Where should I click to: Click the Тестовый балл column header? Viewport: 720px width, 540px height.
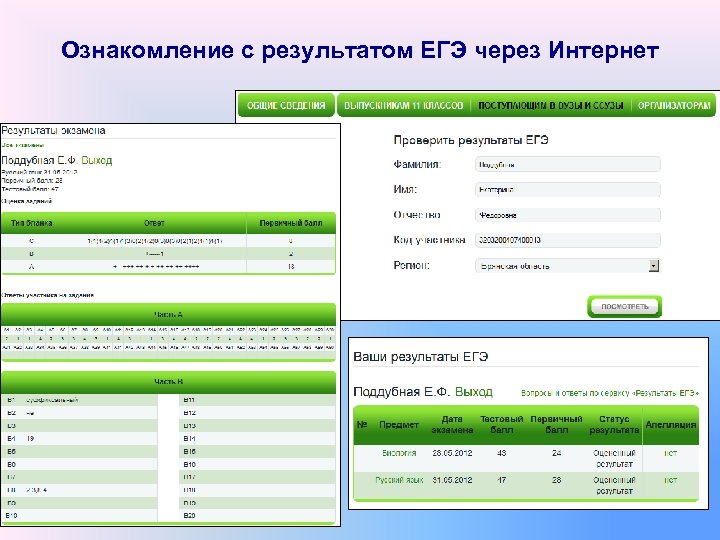tap(501, 425)
